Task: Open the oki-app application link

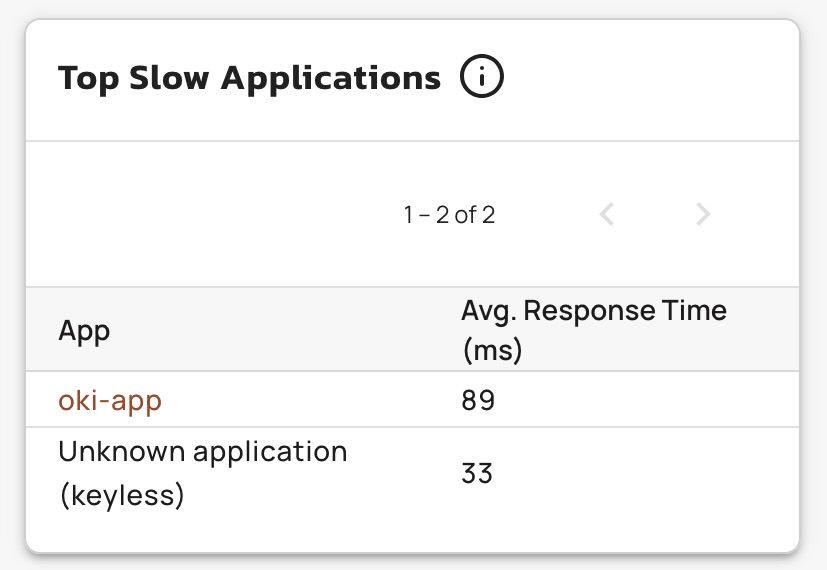Action: tap(110, 401)
